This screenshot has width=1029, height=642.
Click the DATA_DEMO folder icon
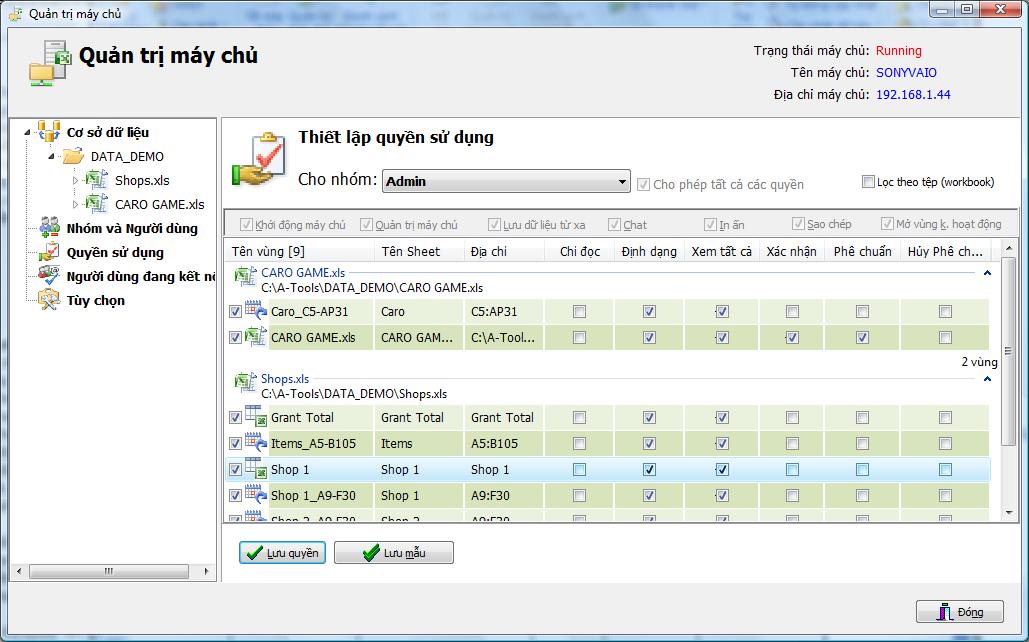[73, 156]
